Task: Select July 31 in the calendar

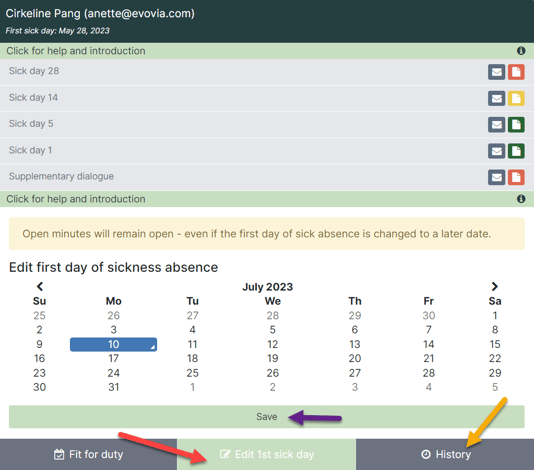Action: point(113,387)
